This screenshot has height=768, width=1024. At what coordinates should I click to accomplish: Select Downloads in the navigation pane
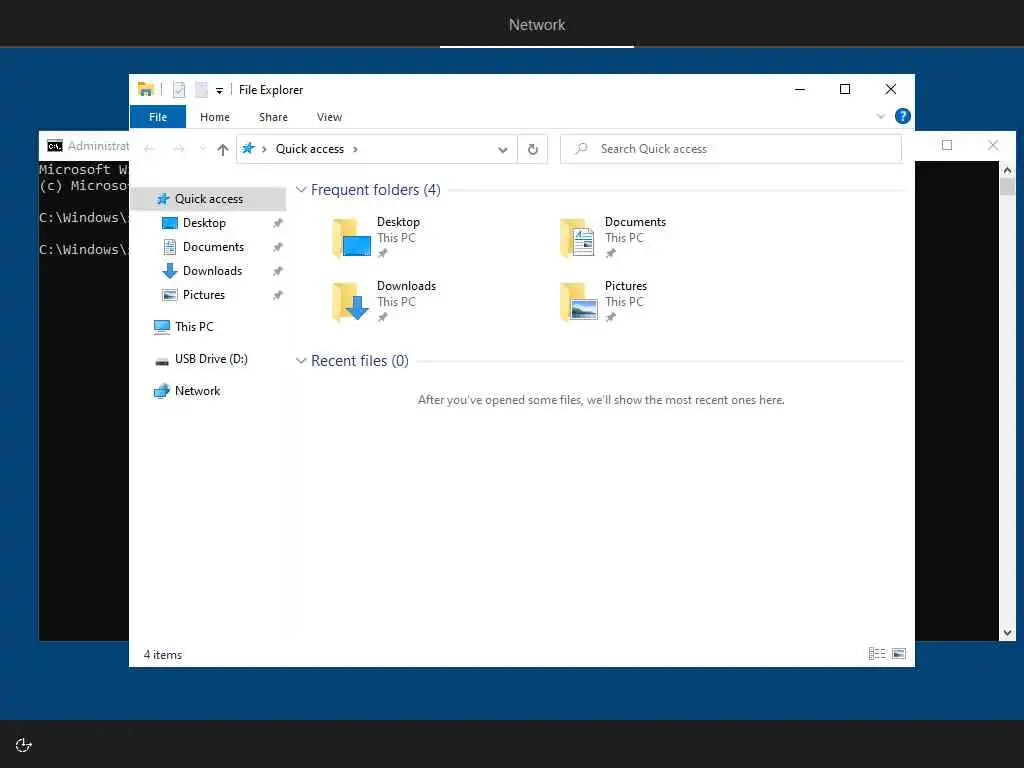[212, 271]
